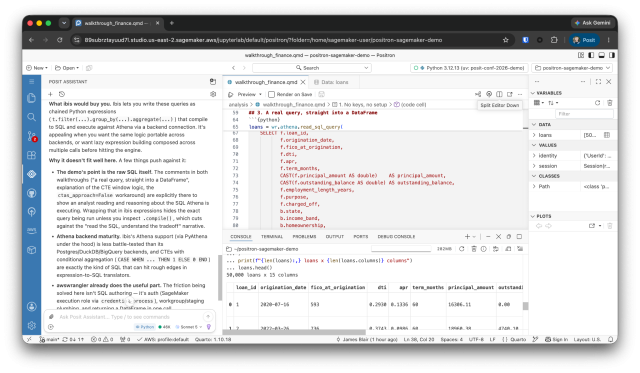Open the notifications bell in status bar
The image size is (640, 373).
pyautogui.click(x=611, y=339)
